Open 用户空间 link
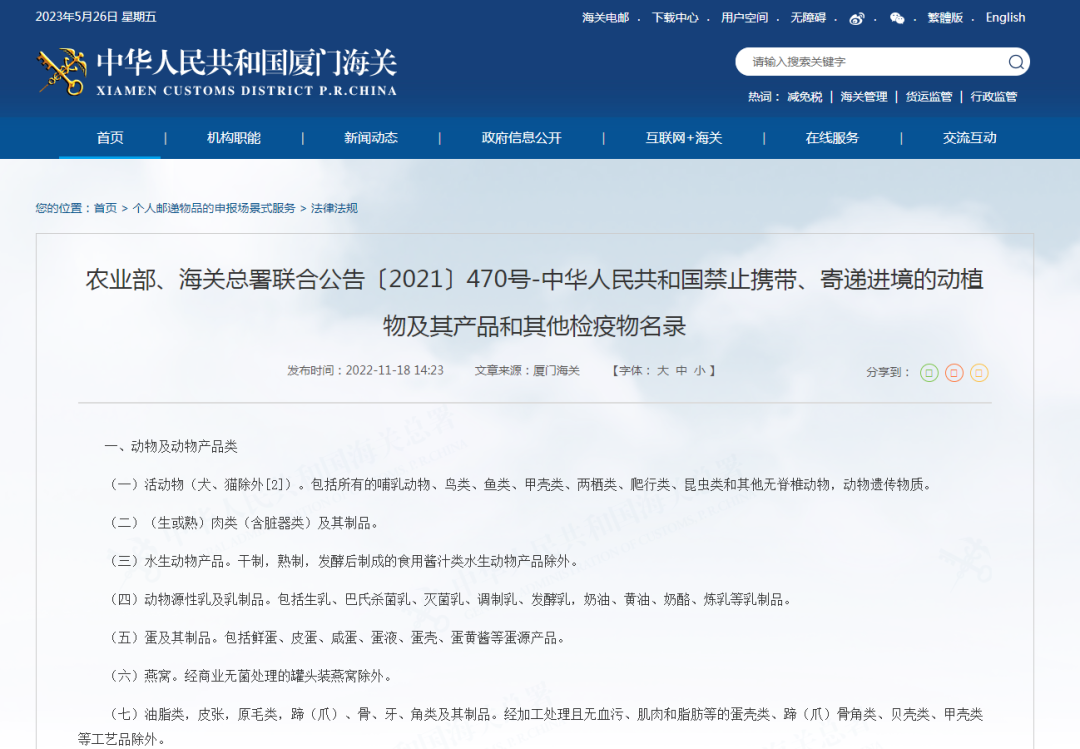 point(745,18)
